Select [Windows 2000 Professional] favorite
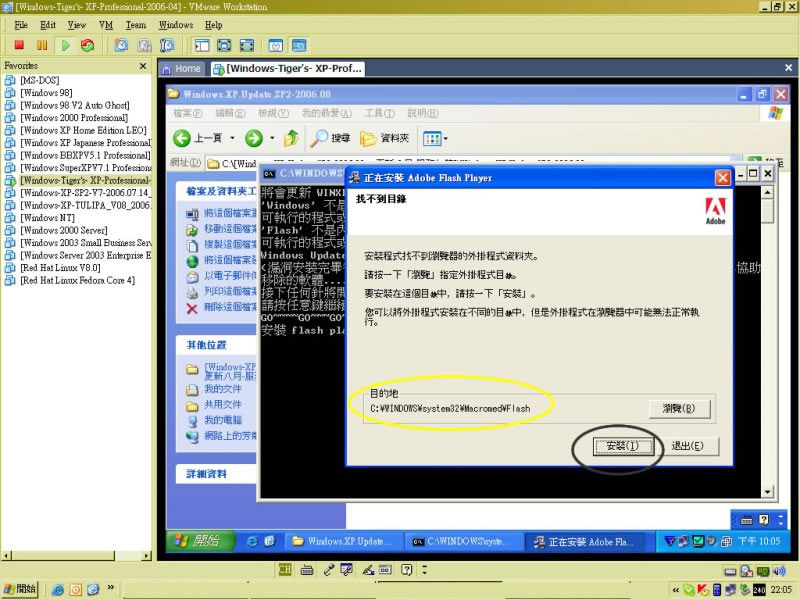800x600 pixels. pos(73,118)
